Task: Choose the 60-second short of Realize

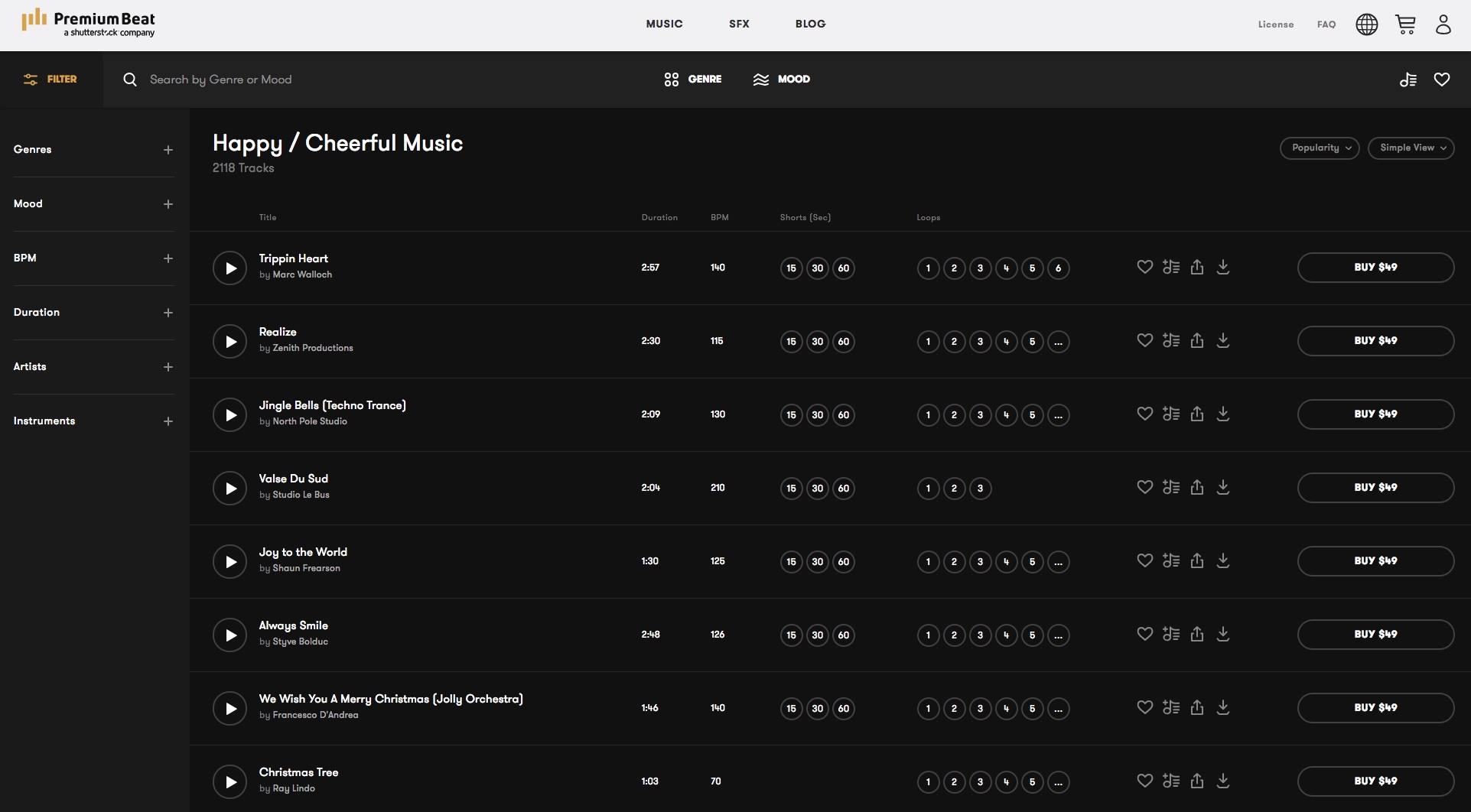Action: 843,341
